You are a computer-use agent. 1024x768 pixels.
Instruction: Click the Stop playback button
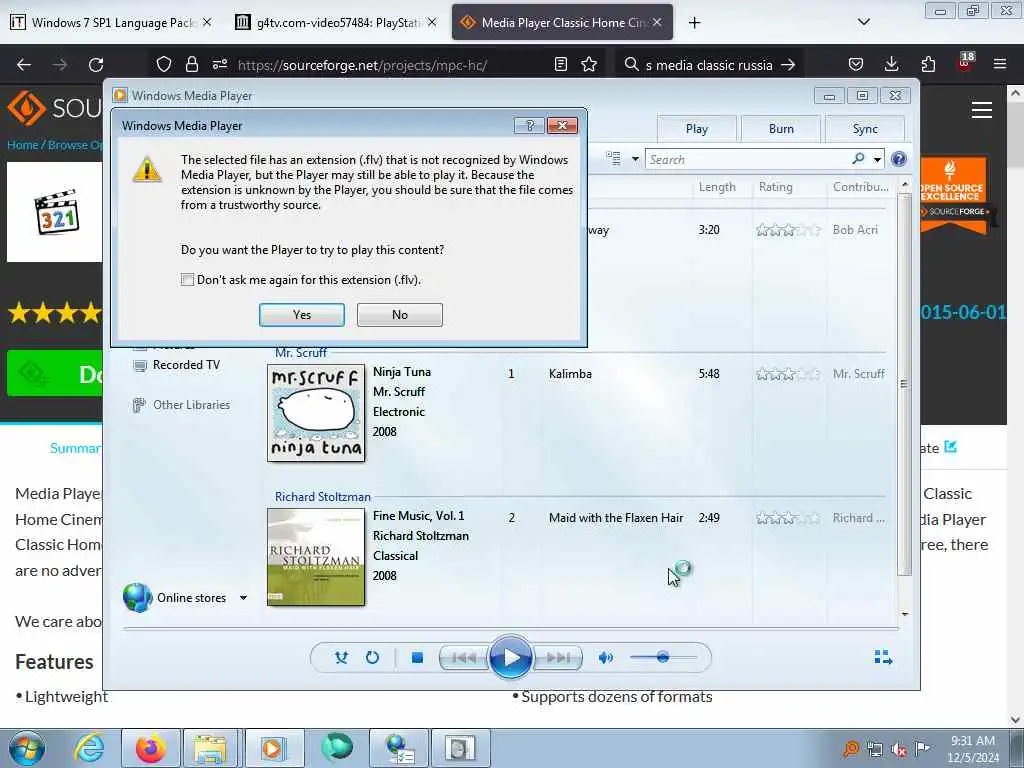tap(417, 658)
